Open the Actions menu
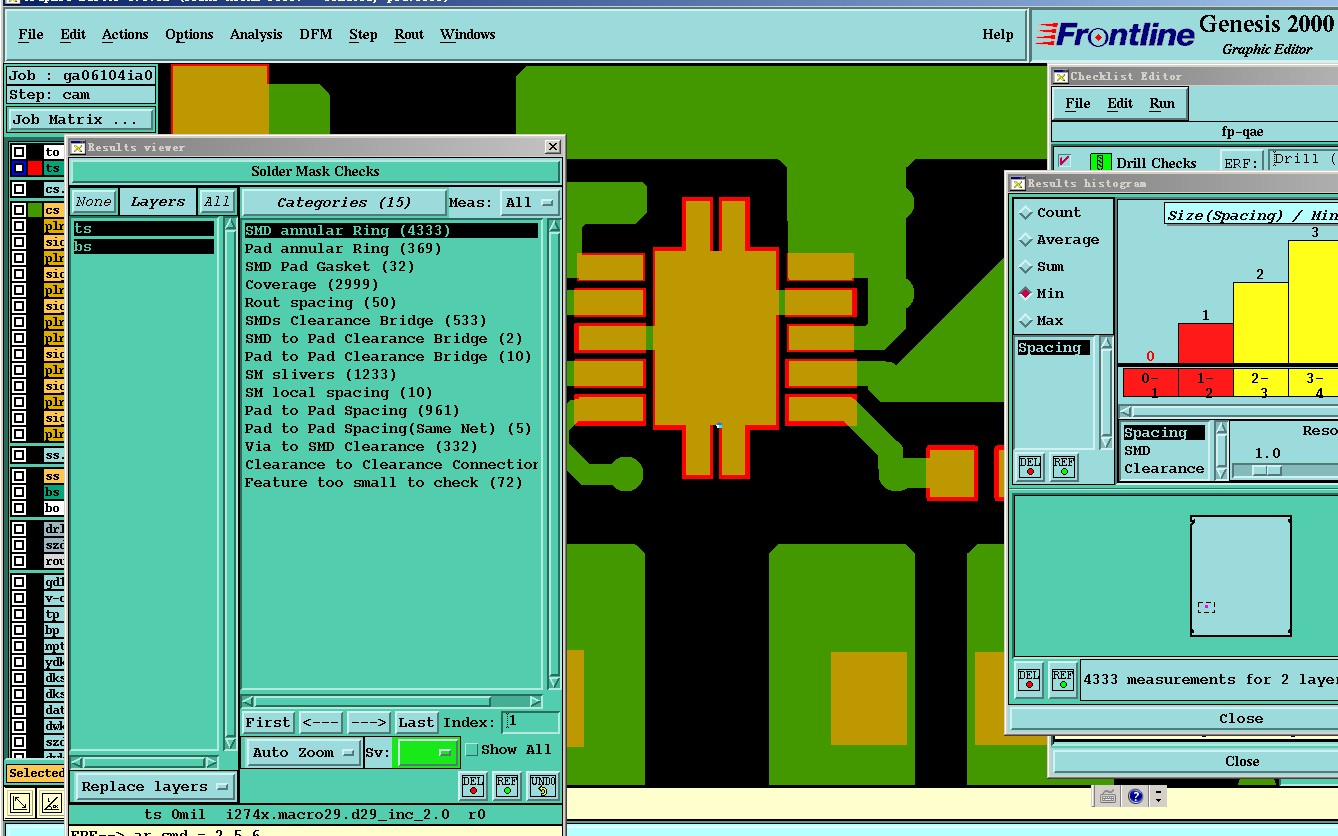The image size is (1338, 836). click(125, 34)
